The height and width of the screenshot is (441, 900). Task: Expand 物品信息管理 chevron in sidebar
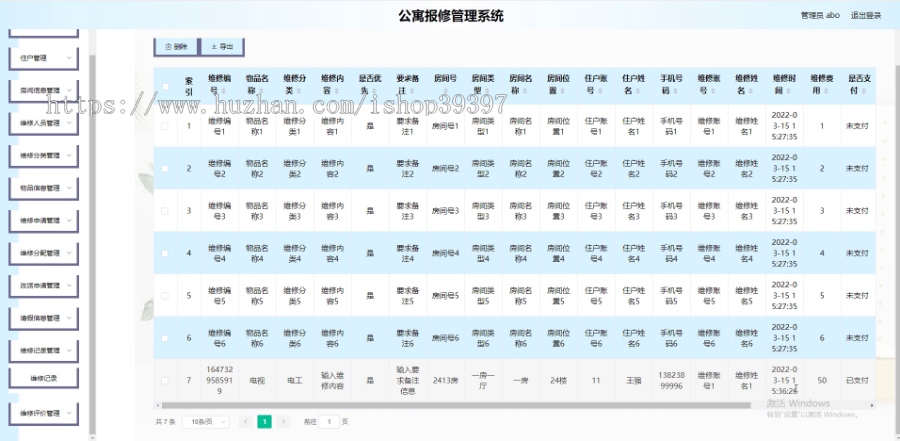click(x=69, y=188)
